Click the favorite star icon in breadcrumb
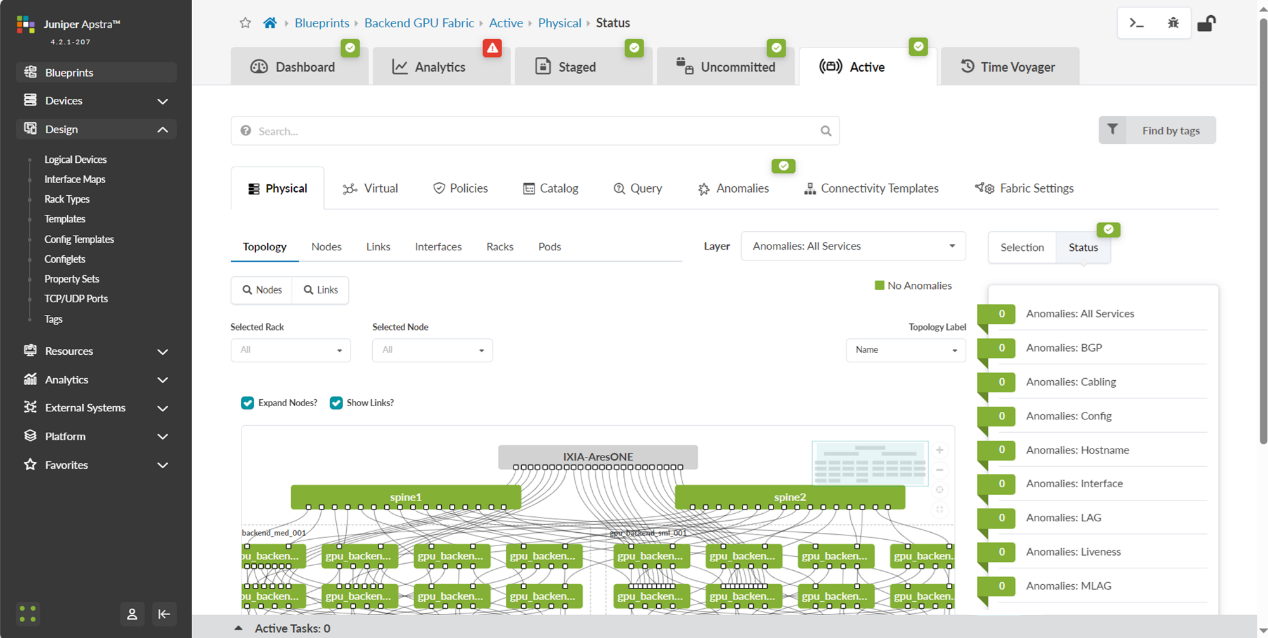This screenshot has height=638, width=1268. click(x=245, y=23)
